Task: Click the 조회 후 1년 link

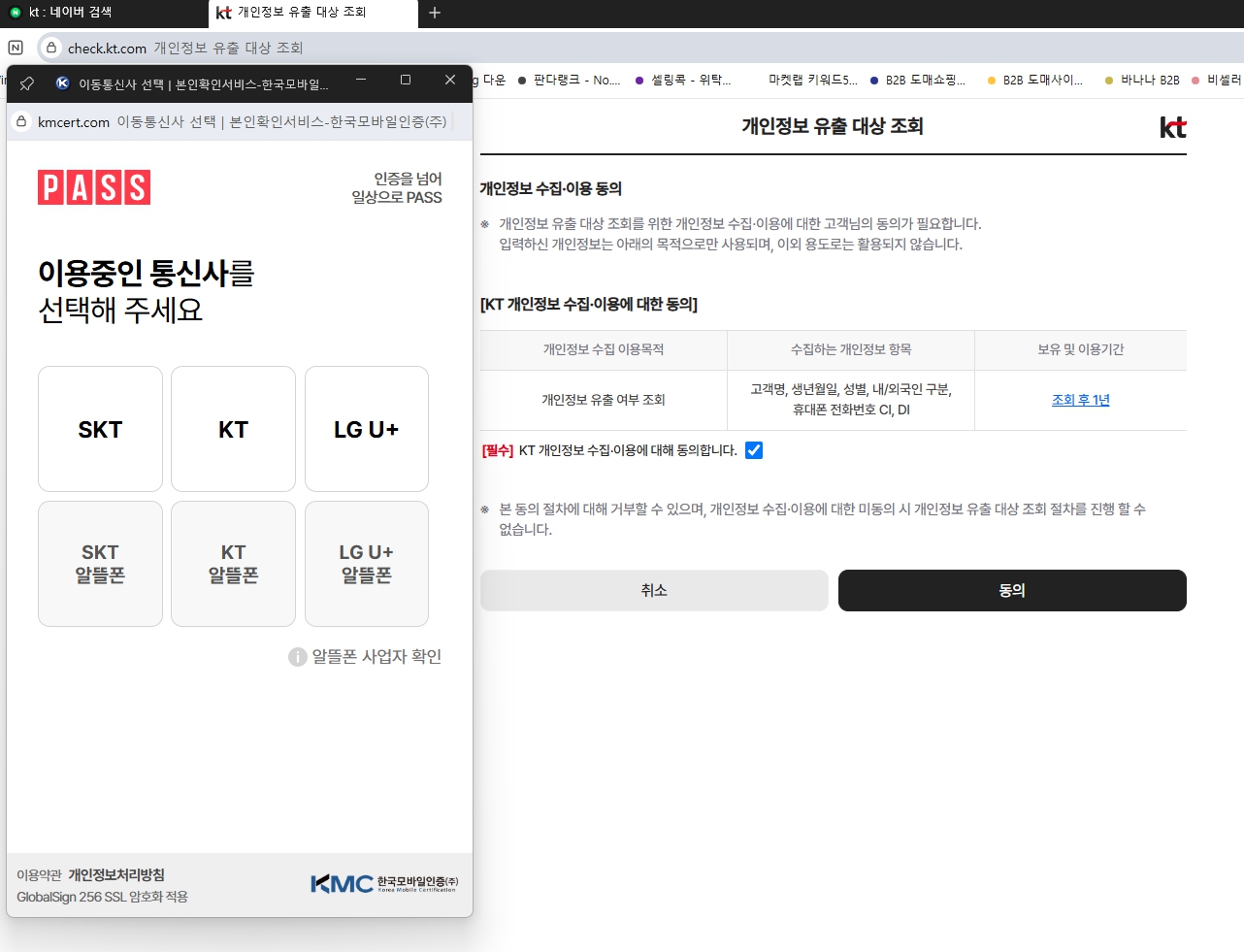Action: tap(1080, 400)
